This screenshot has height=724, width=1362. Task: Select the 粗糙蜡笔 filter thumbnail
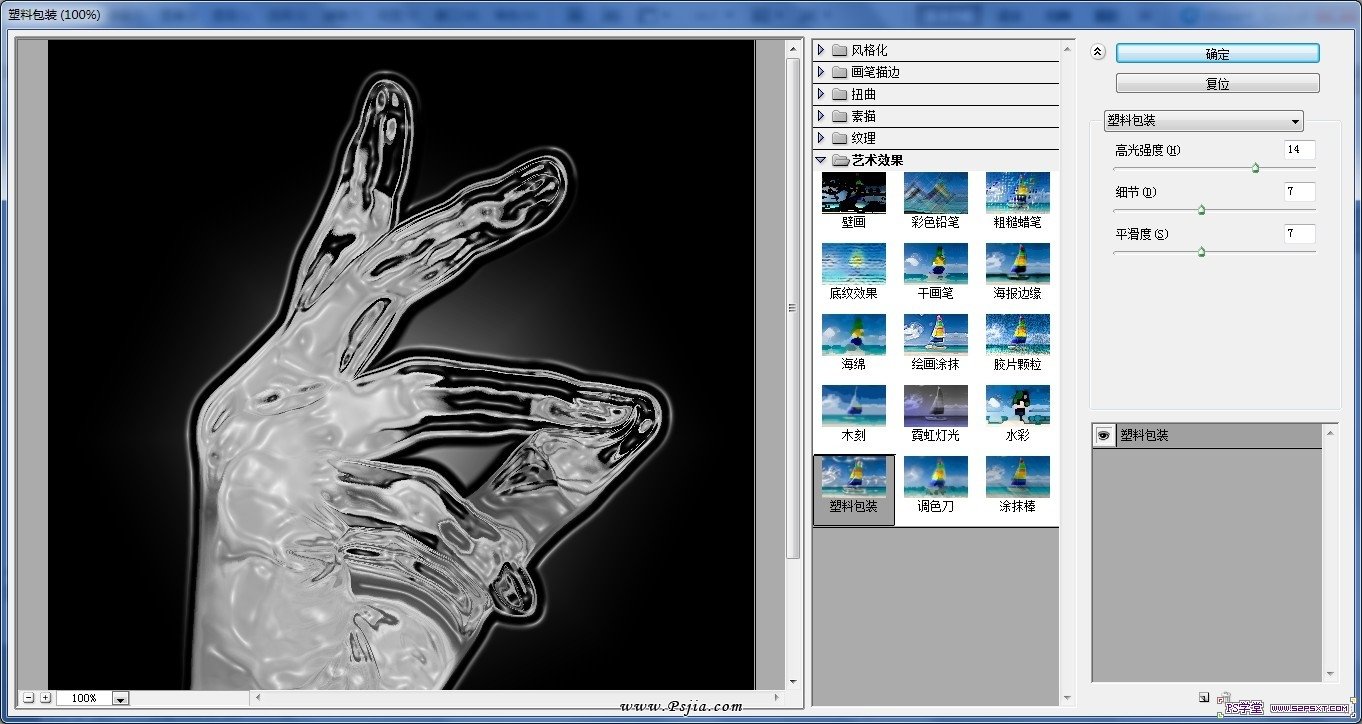click(x=1018, y=193)
